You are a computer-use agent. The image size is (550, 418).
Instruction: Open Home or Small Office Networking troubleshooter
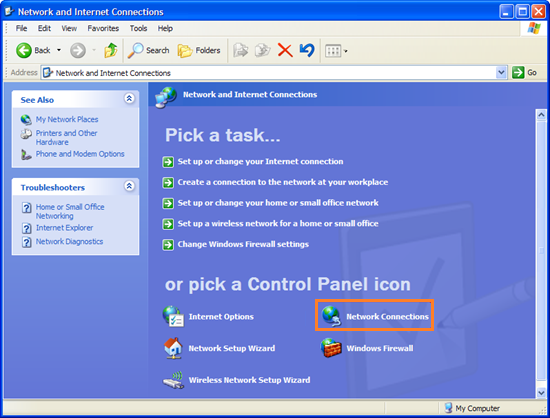click(70, 211)
